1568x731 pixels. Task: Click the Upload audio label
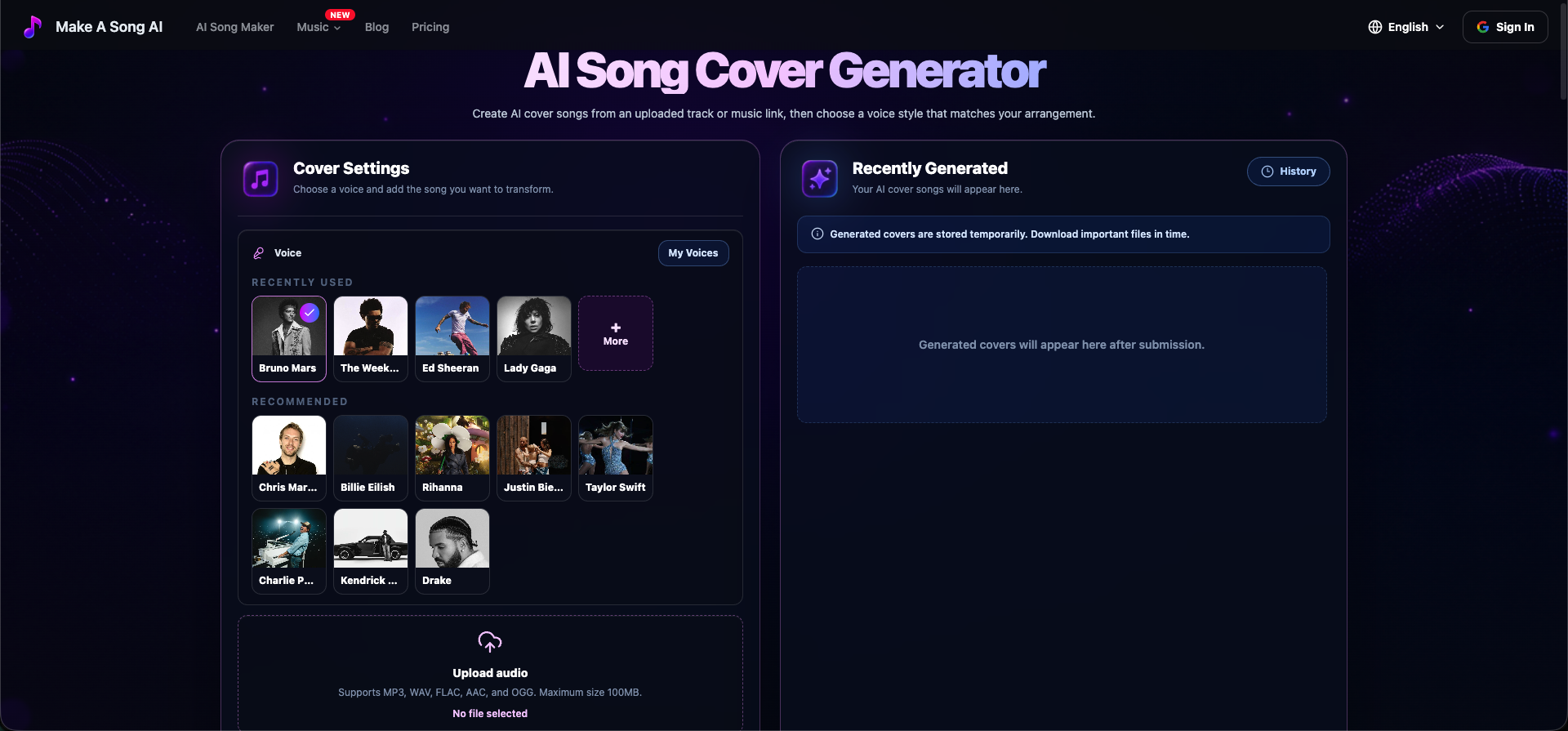pos(490,673)
